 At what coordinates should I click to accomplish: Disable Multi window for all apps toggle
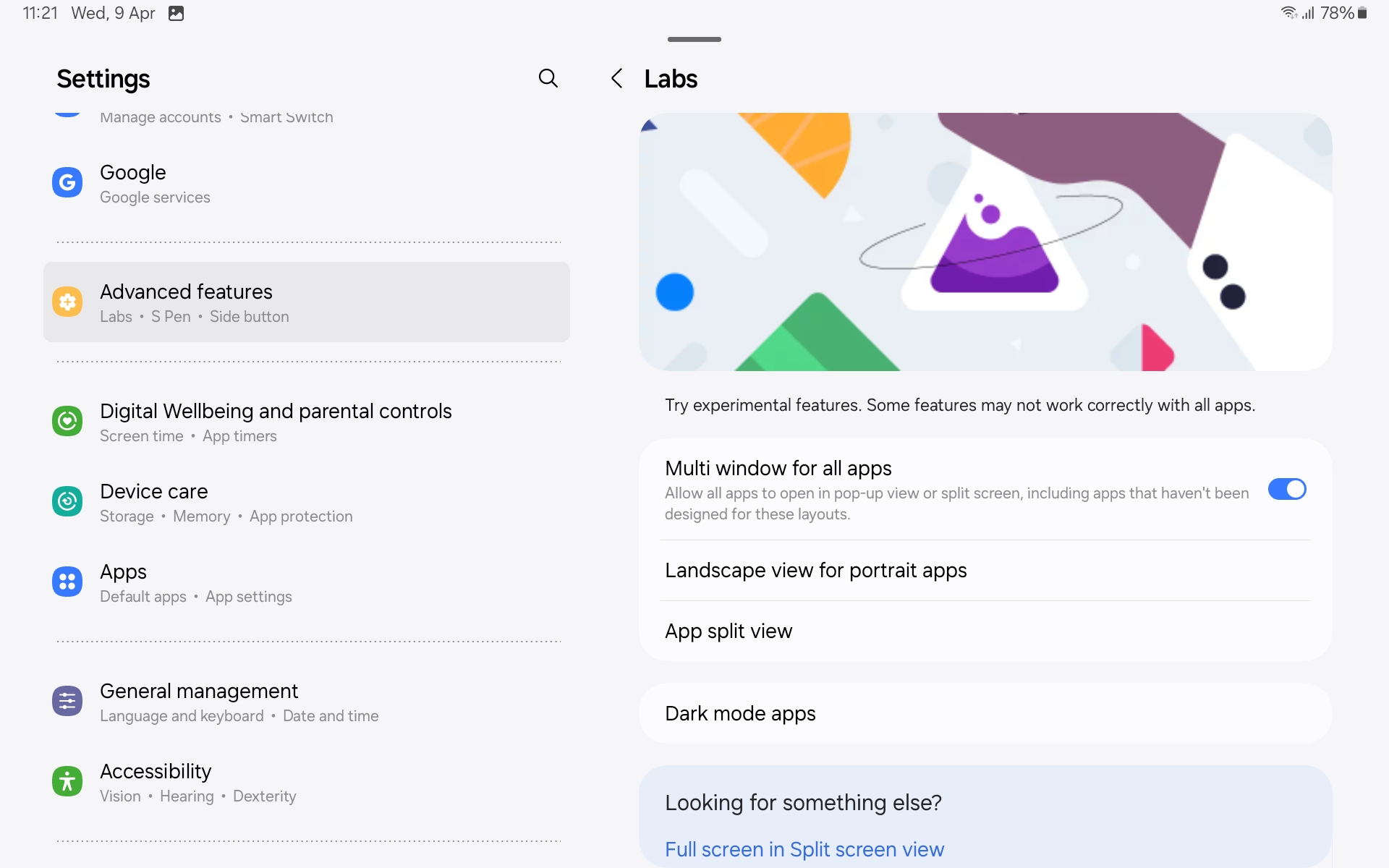pos(1286,490)
